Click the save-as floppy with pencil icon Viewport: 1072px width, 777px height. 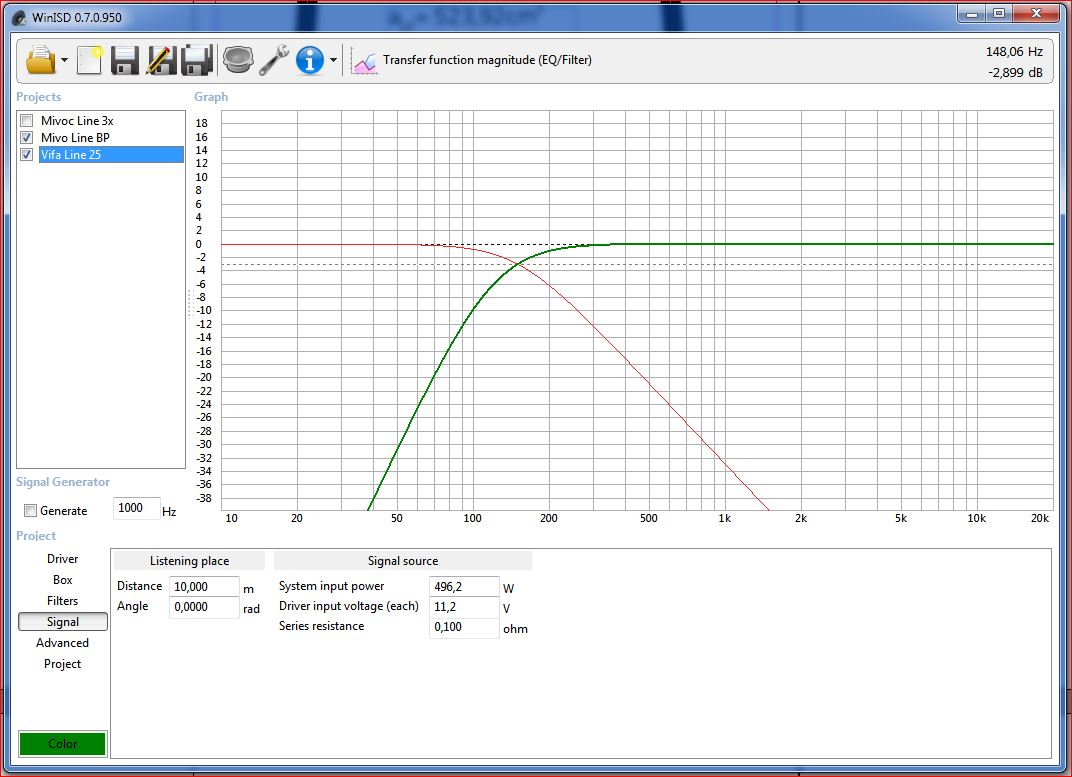pos(161,60)
